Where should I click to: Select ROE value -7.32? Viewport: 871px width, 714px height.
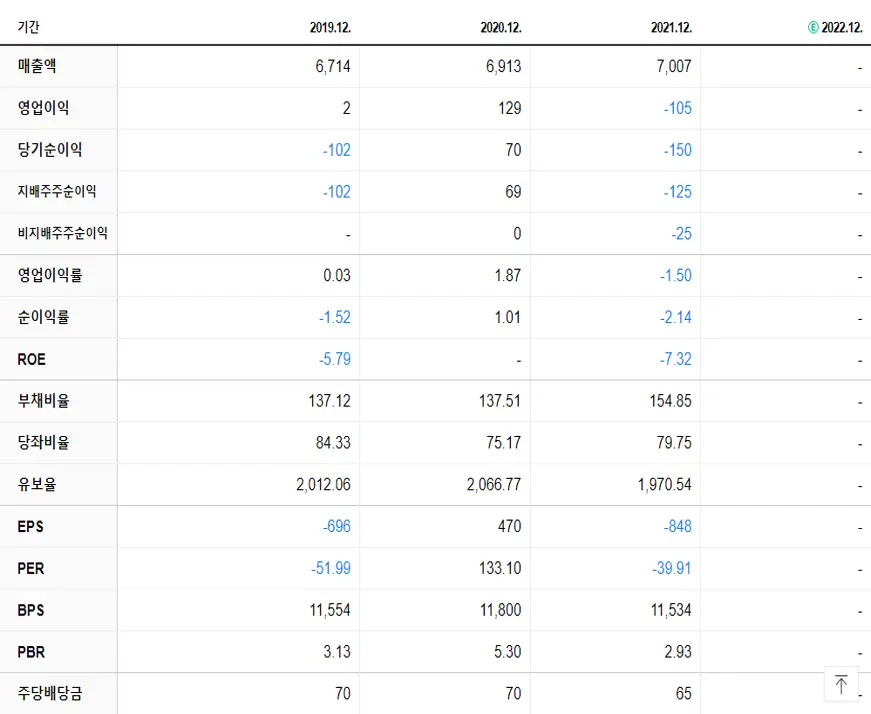point(676,359)
